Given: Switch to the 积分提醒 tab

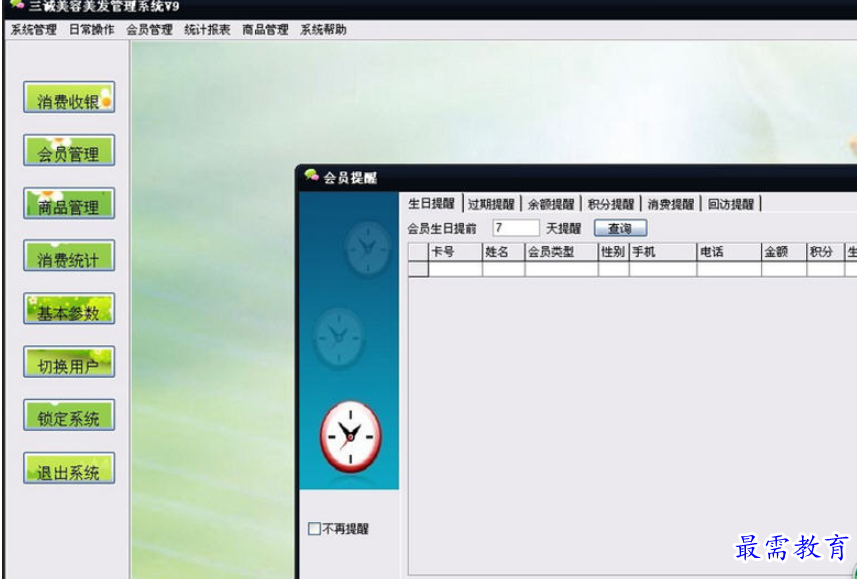Looking at the screenshot, I should (x=611, y=204).
